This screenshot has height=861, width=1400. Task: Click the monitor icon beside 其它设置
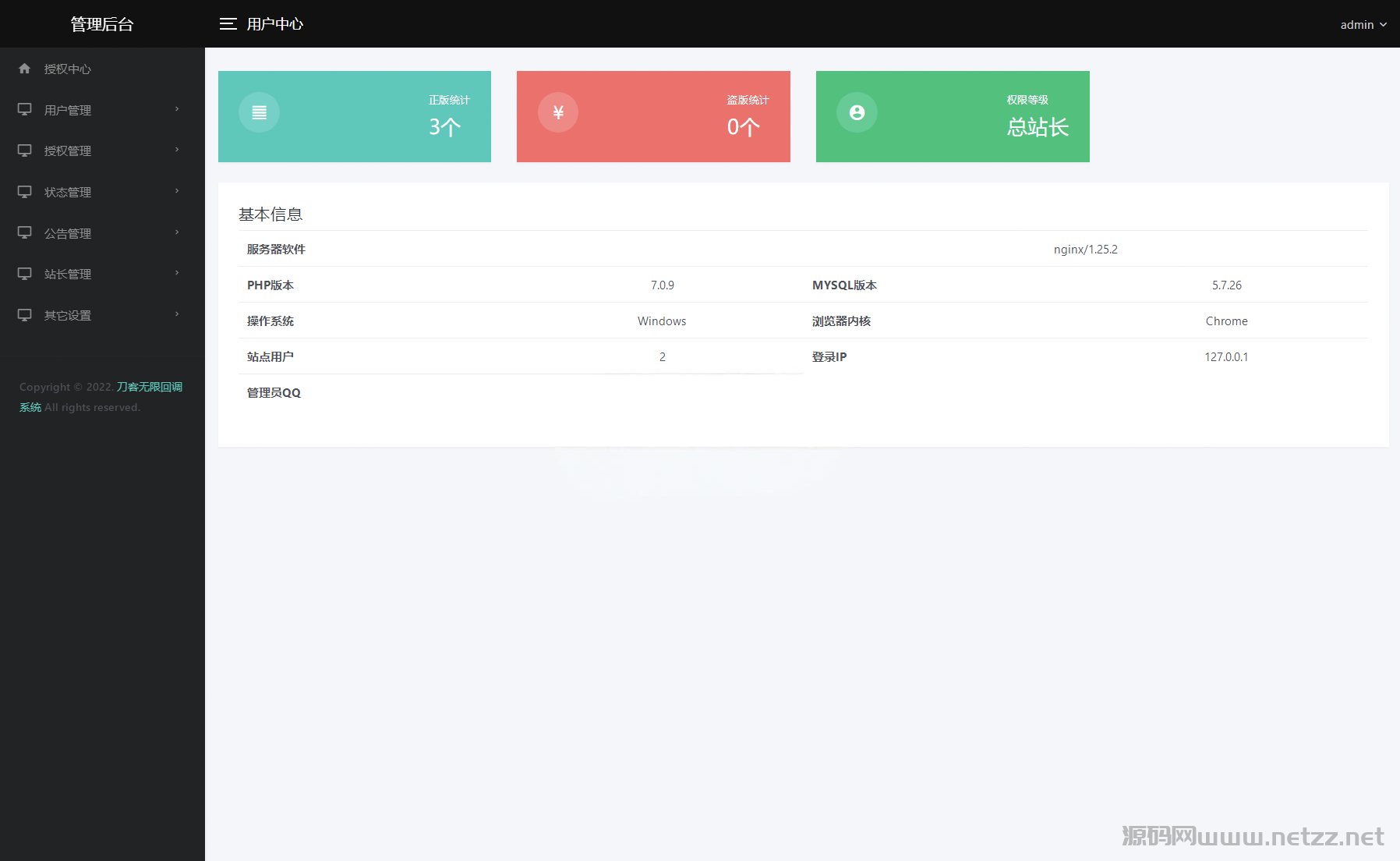[x=25, y=315]
